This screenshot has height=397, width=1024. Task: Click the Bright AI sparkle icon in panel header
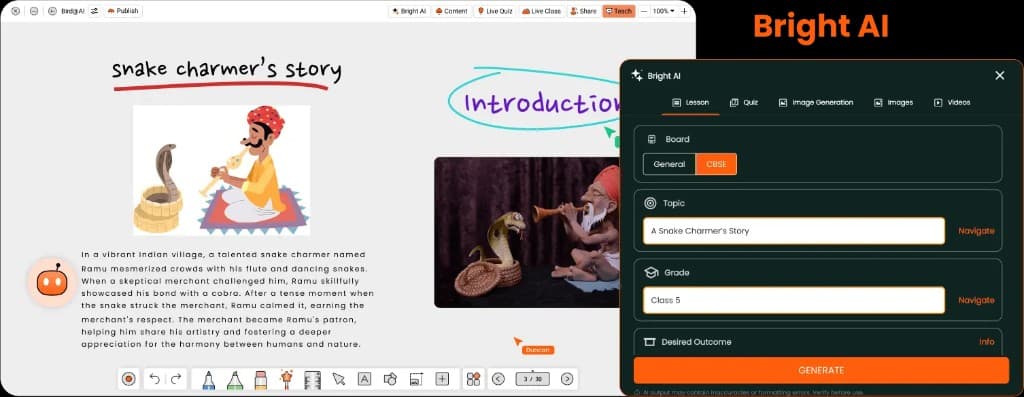pyautogui.click(x=637, y=76)
